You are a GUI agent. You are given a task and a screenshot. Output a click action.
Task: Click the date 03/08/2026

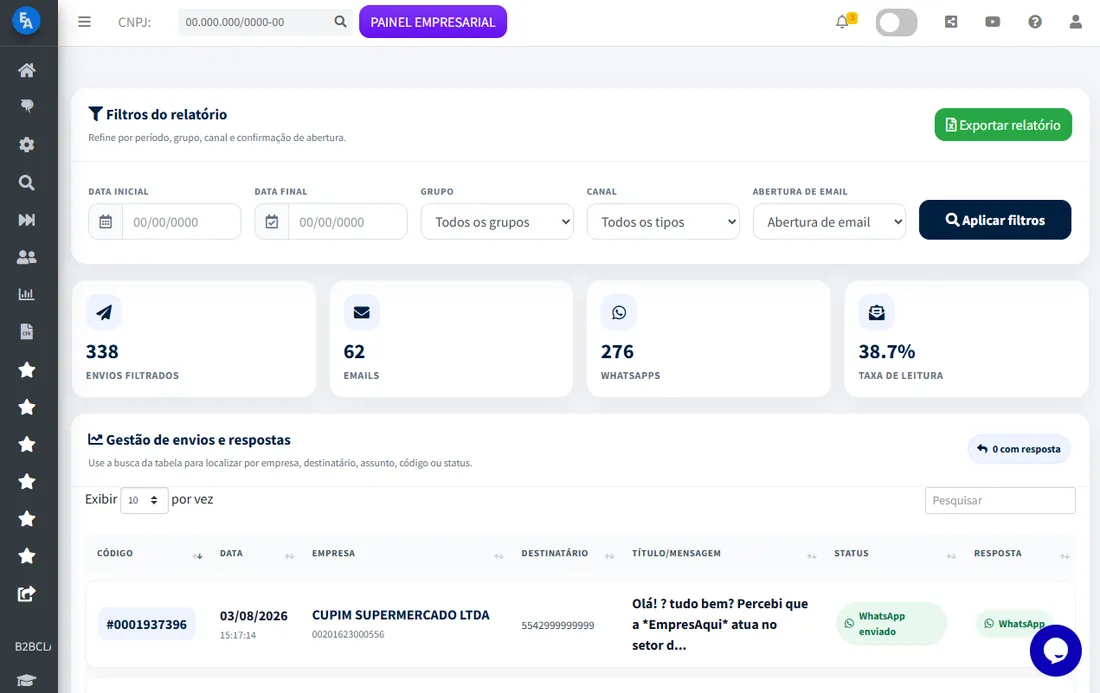coord(253,616)
